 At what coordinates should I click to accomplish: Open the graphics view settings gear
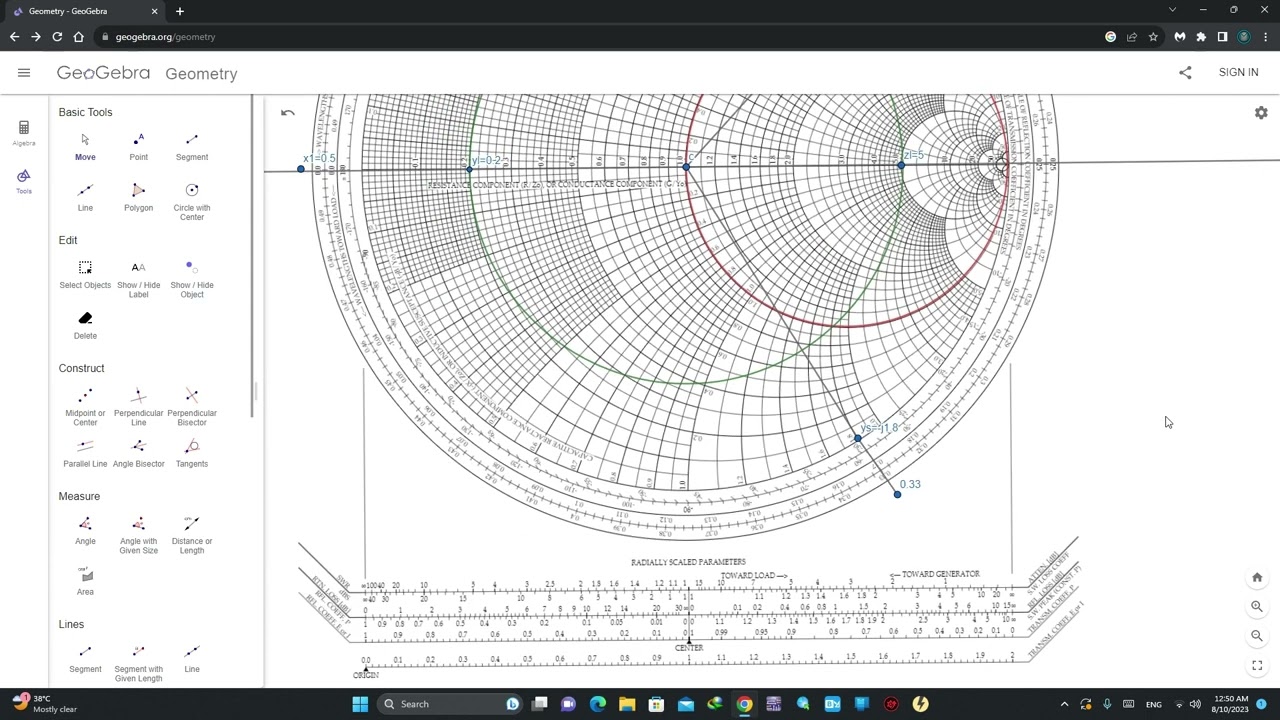point(1261,113)
